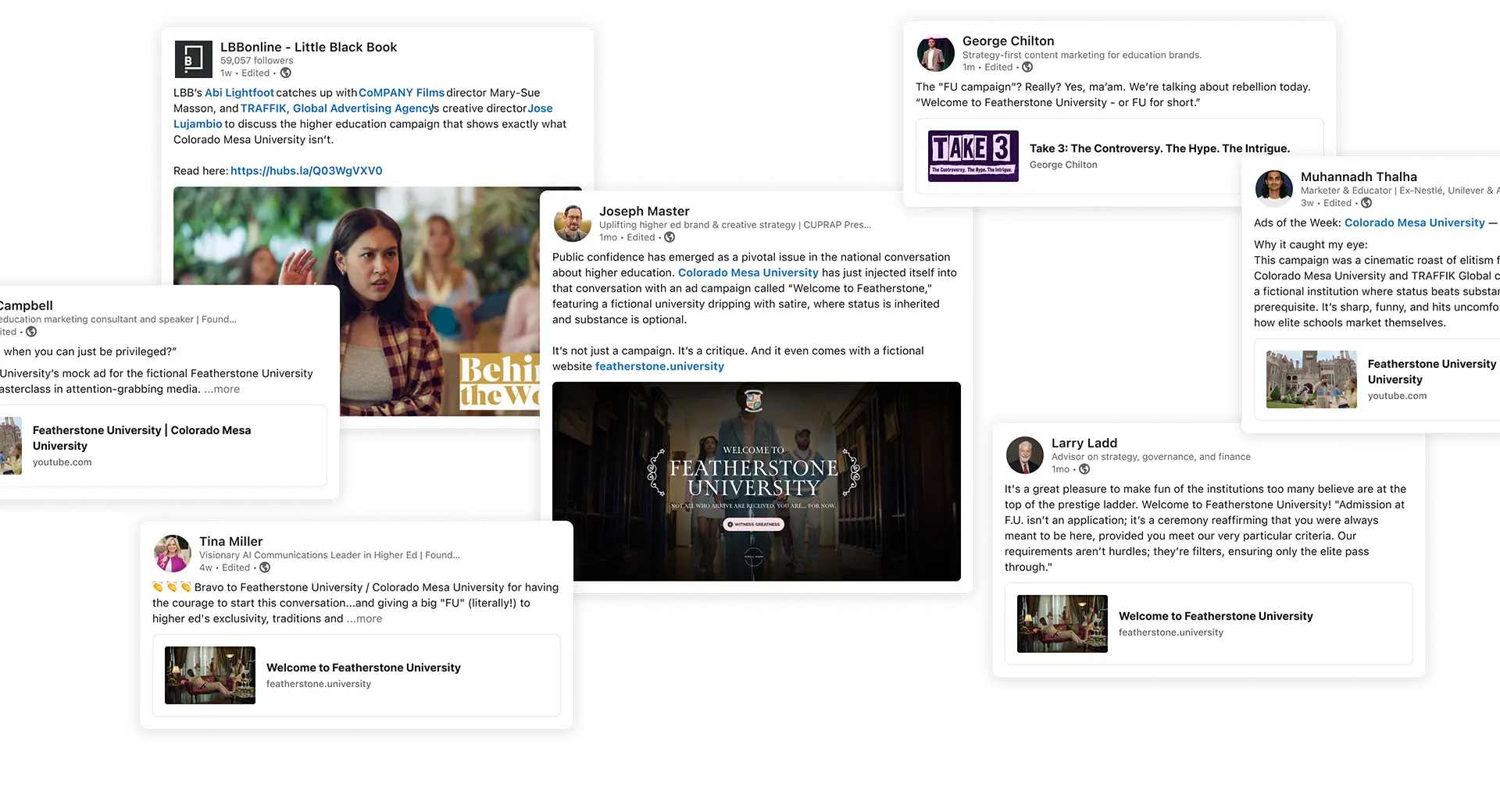Open Tina Miller's profile photo
The height and width of the screenshot is (812, 1500).
pos(173,554)
